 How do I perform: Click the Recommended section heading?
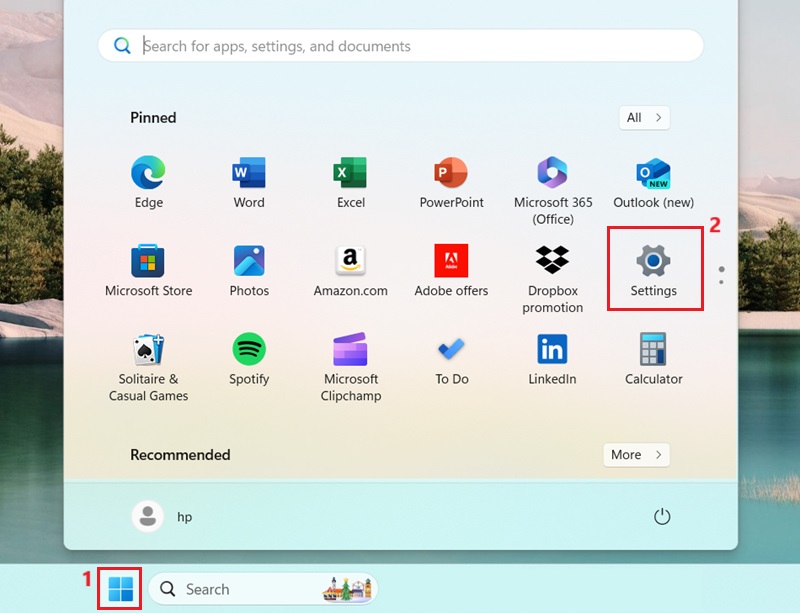(x=180, y=455)
